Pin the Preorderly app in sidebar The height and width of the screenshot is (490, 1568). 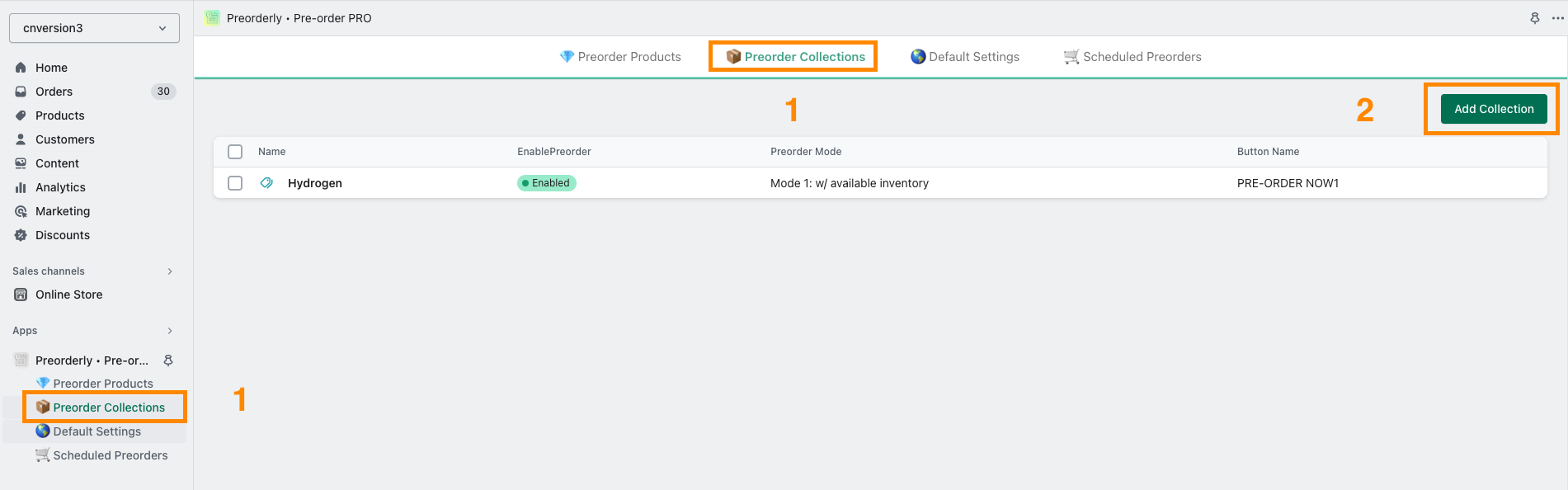pos(168,360)
